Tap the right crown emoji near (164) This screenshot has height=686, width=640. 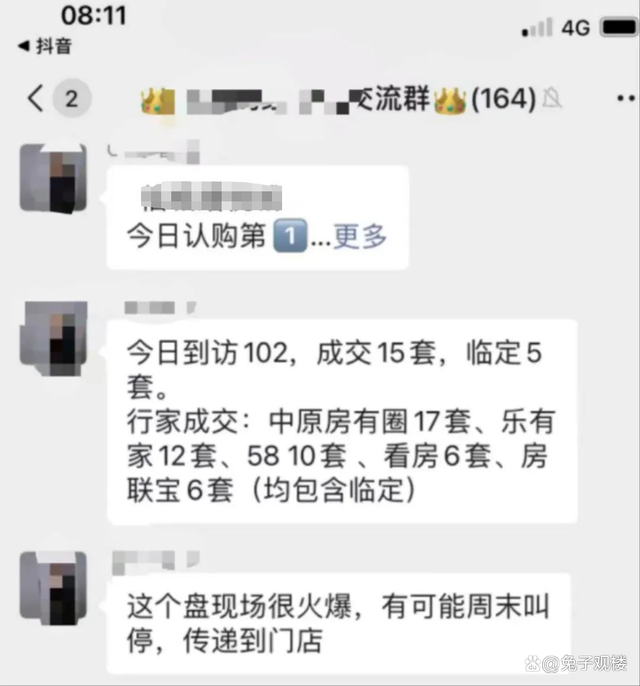coord(450,100)
